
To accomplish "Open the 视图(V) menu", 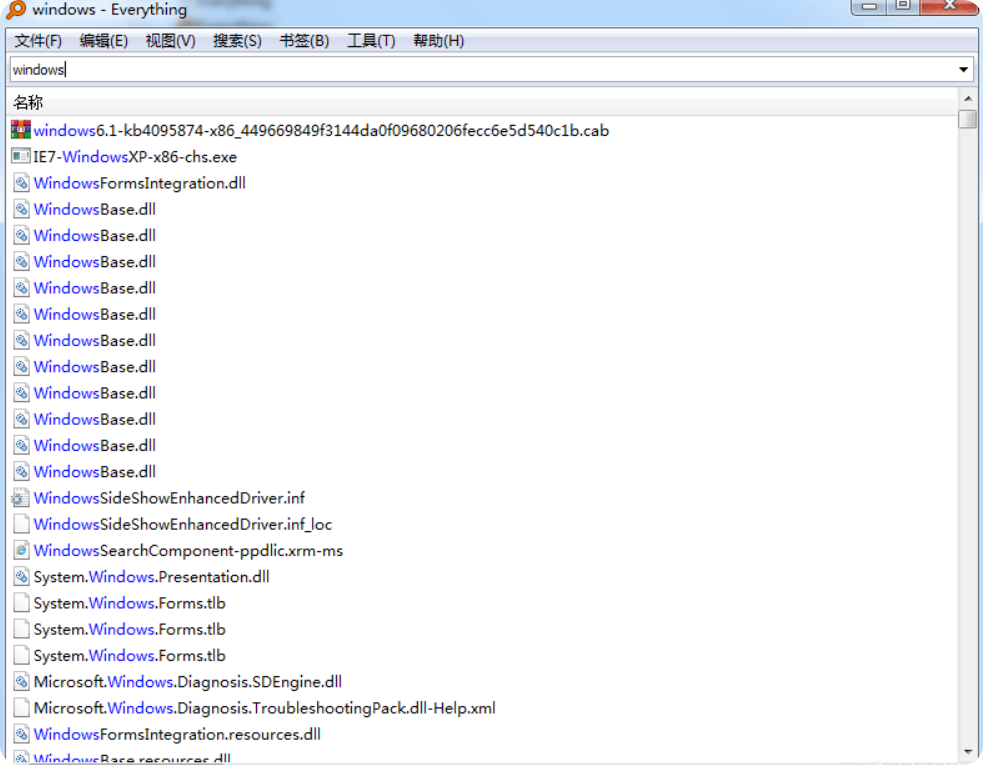I will [171, 41].
